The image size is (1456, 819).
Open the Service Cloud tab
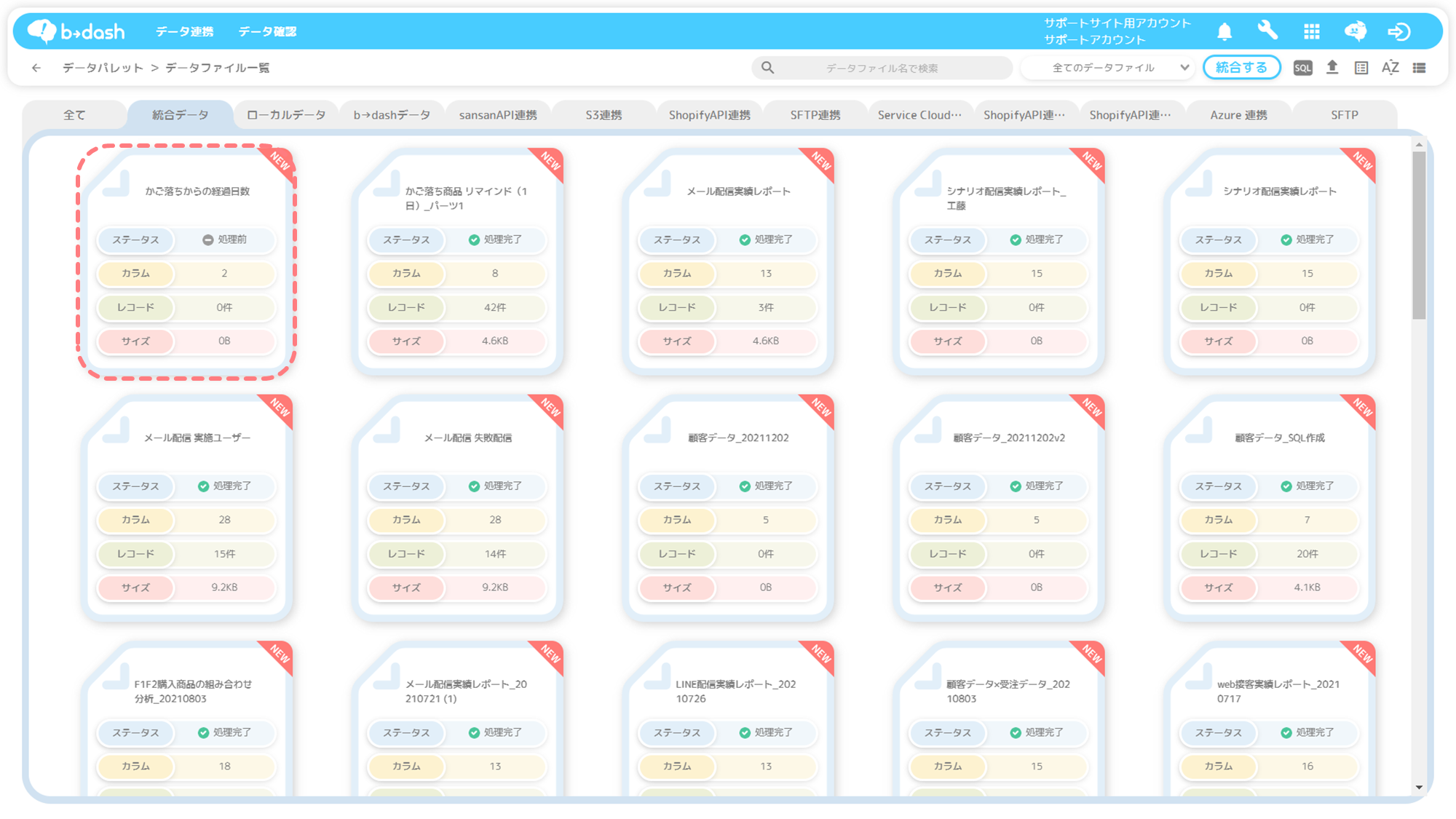pyautogui.click(x=920, y=115)
